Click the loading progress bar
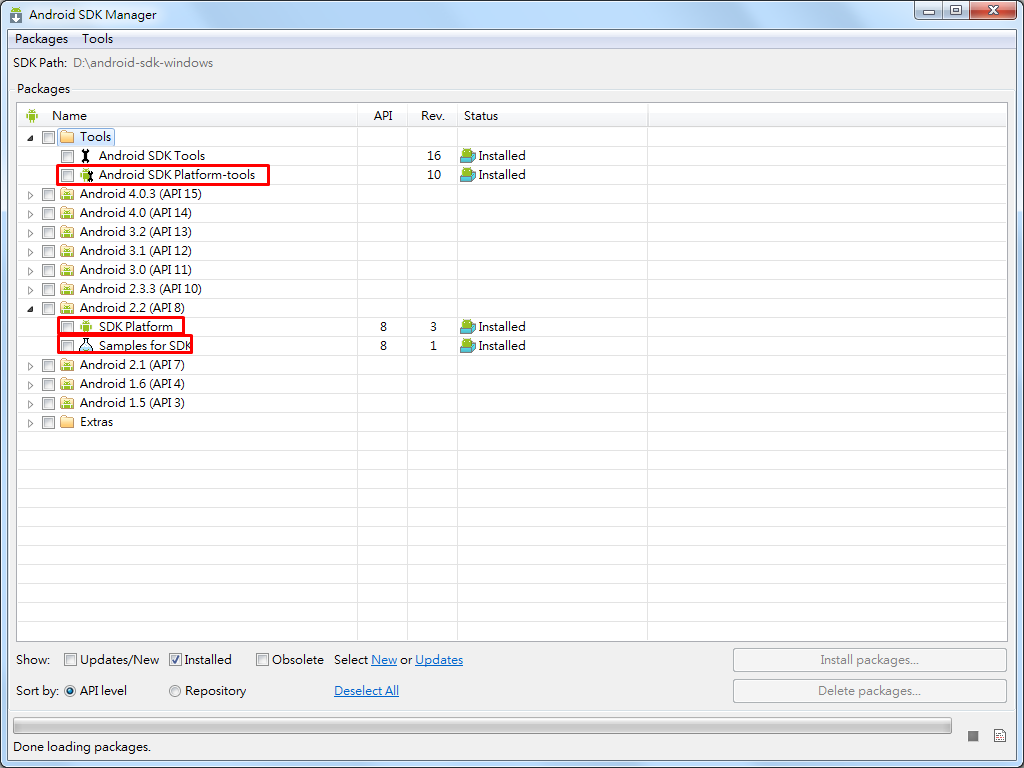This screenshot has height=768, width=1024. [x=482, y=726]
